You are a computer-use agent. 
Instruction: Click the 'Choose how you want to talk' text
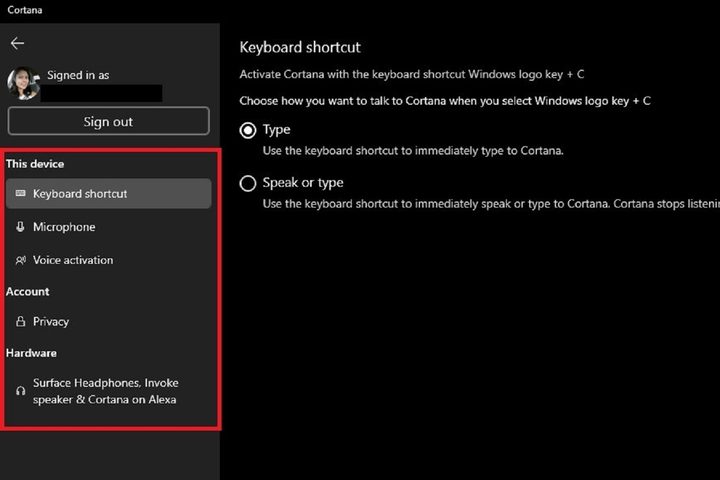444,101
